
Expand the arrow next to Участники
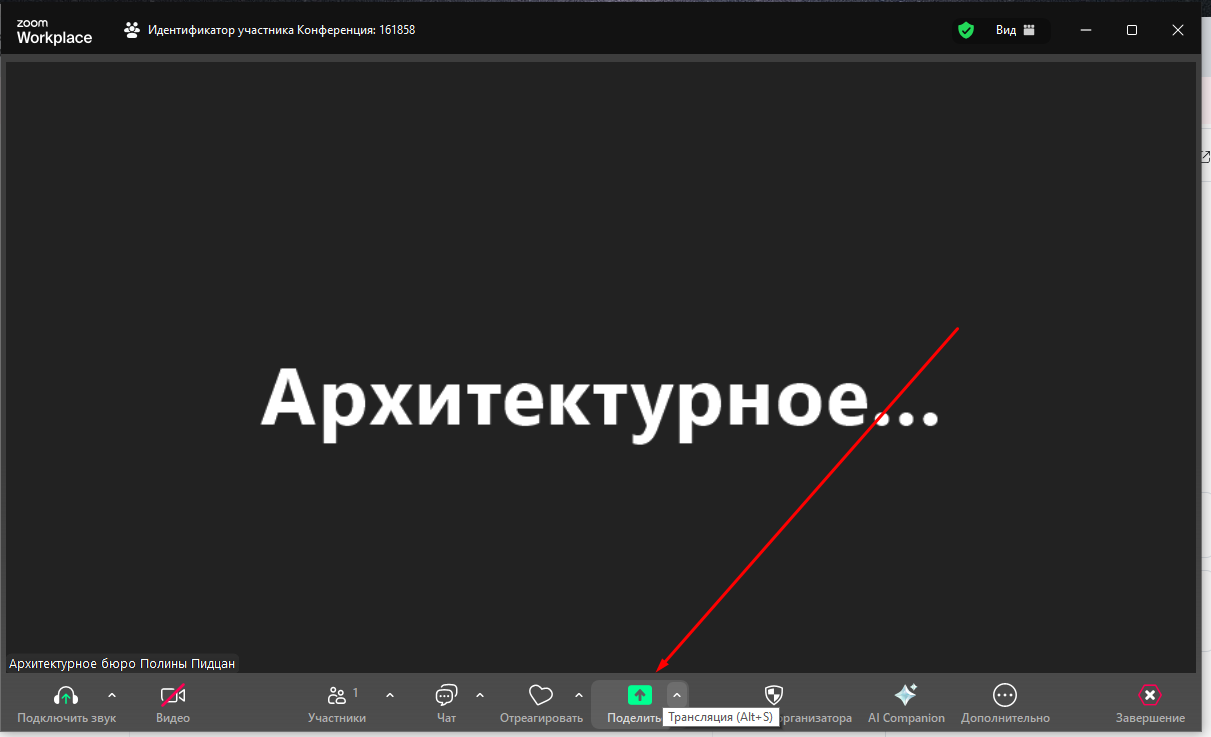[x=390, y=695]
